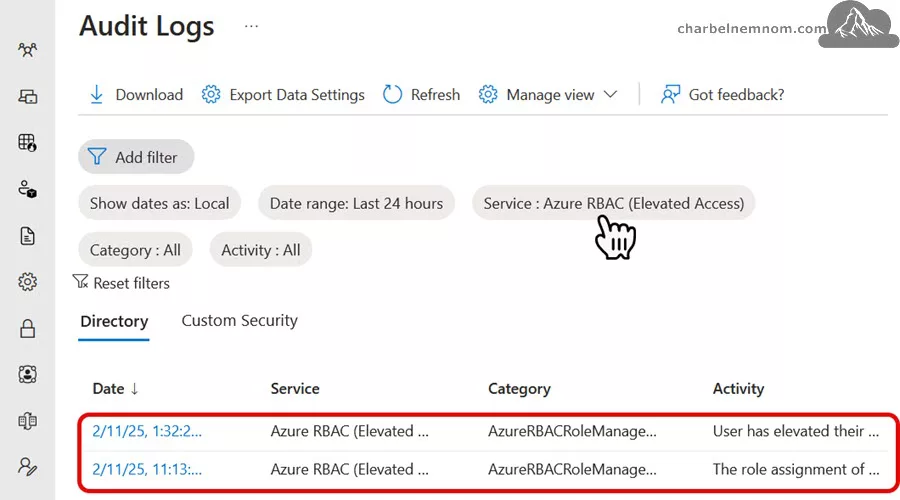Click AzureRBACRoleManage... in the 11:13 row

pos(572,470)
